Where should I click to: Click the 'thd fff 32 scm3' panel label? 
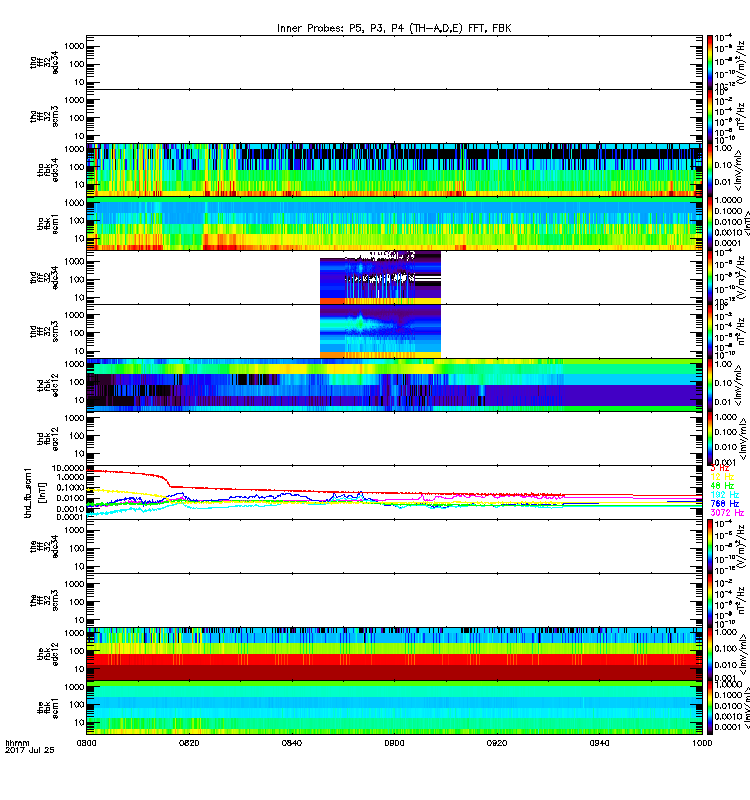tap(44, 331)
